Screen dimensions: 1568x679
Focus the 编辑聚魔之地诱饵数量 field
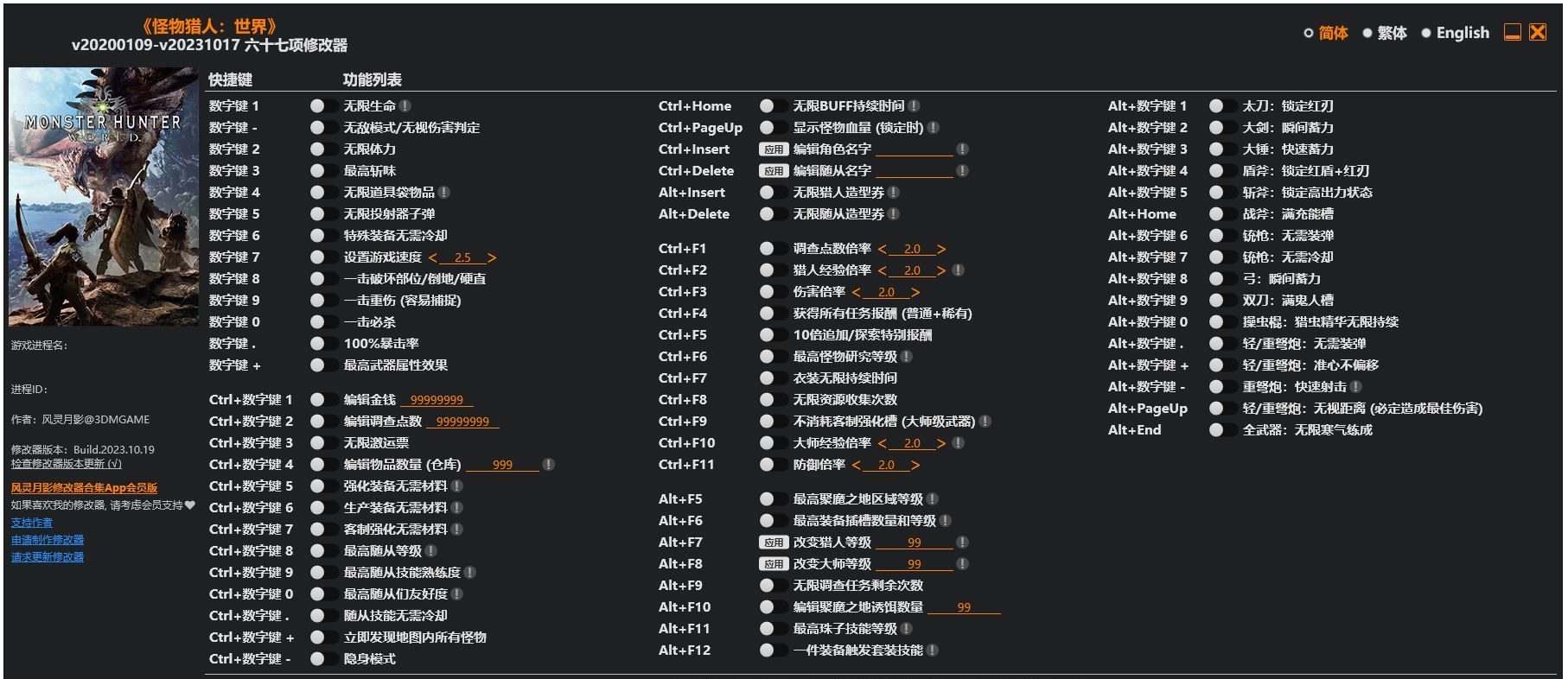[x=964, y=607]
